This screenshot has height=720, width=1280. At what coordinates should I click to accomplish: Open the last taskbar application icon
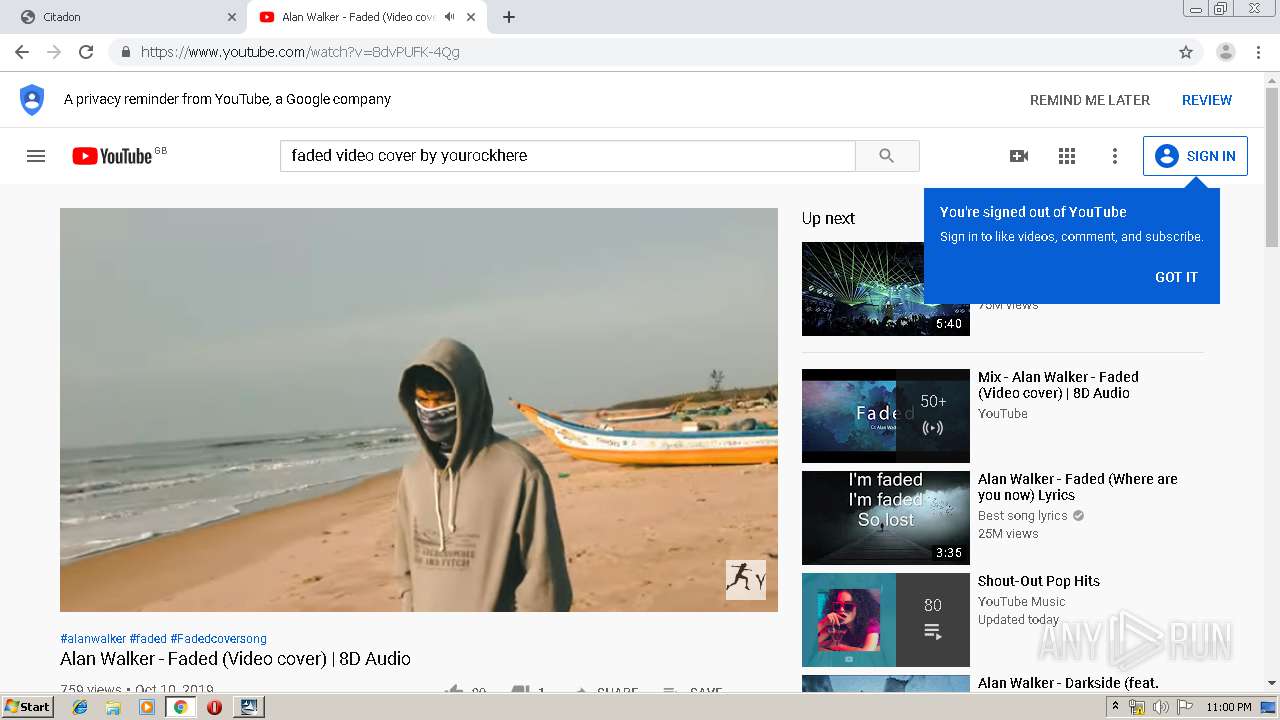248,707
